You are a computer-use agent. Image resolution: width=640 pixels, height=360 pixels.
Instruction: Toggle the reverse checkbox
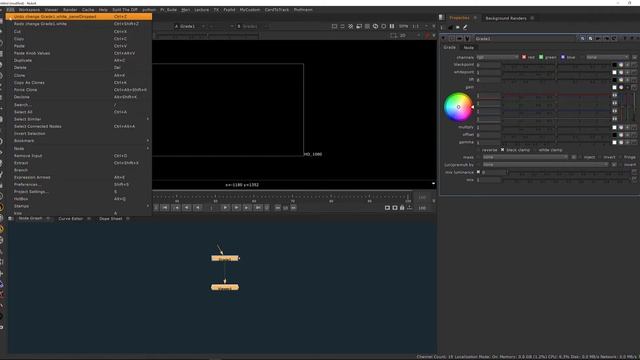(x=478, y=150)
